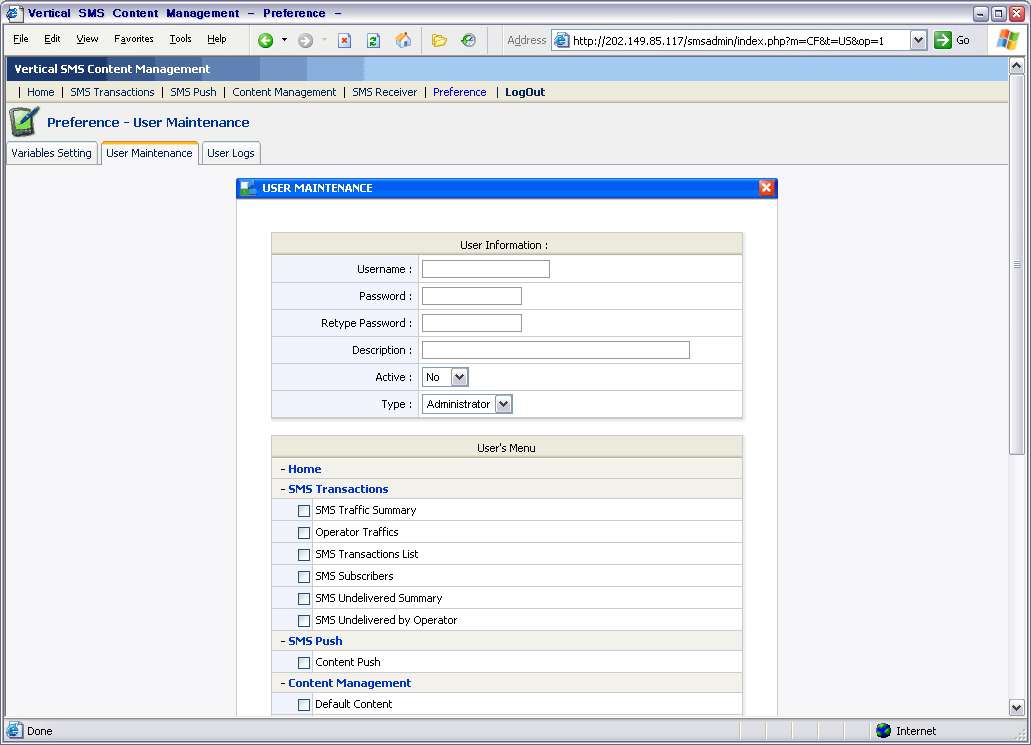The height and width of the screenshot is (745, 1031).
Task: Click into the Username input field
Action: (485, 269)
